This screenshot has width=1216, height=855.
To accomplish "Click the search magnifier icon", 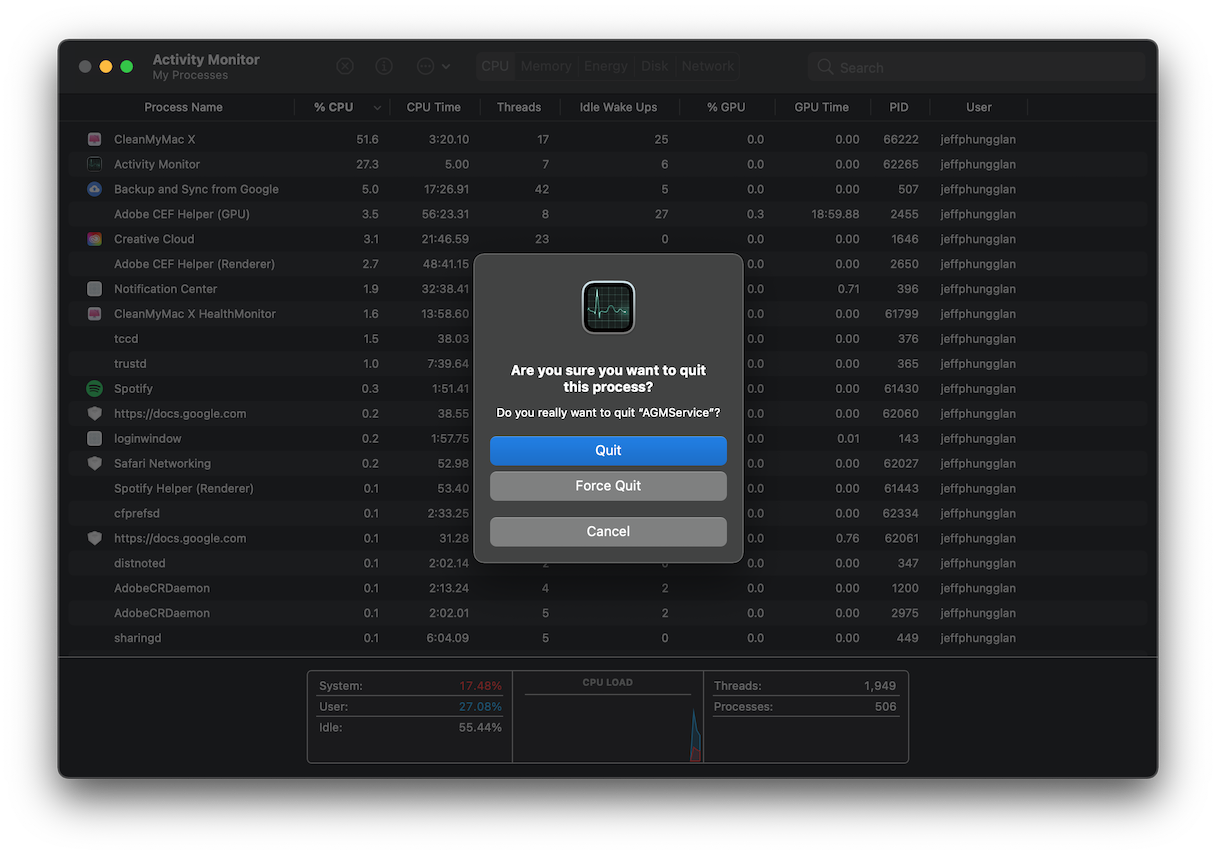I will pyautogui.click(x=825, y=67).
